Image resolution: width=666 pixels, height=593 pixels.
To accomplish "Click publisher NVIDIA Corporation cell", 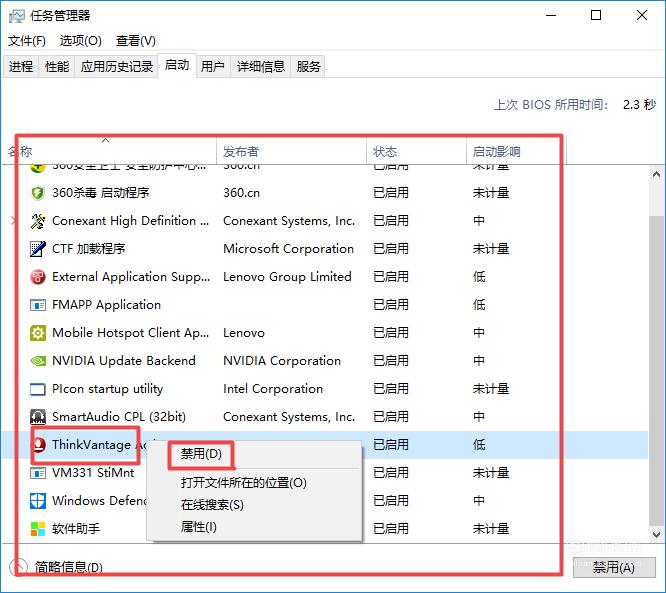I will point(282,361).
